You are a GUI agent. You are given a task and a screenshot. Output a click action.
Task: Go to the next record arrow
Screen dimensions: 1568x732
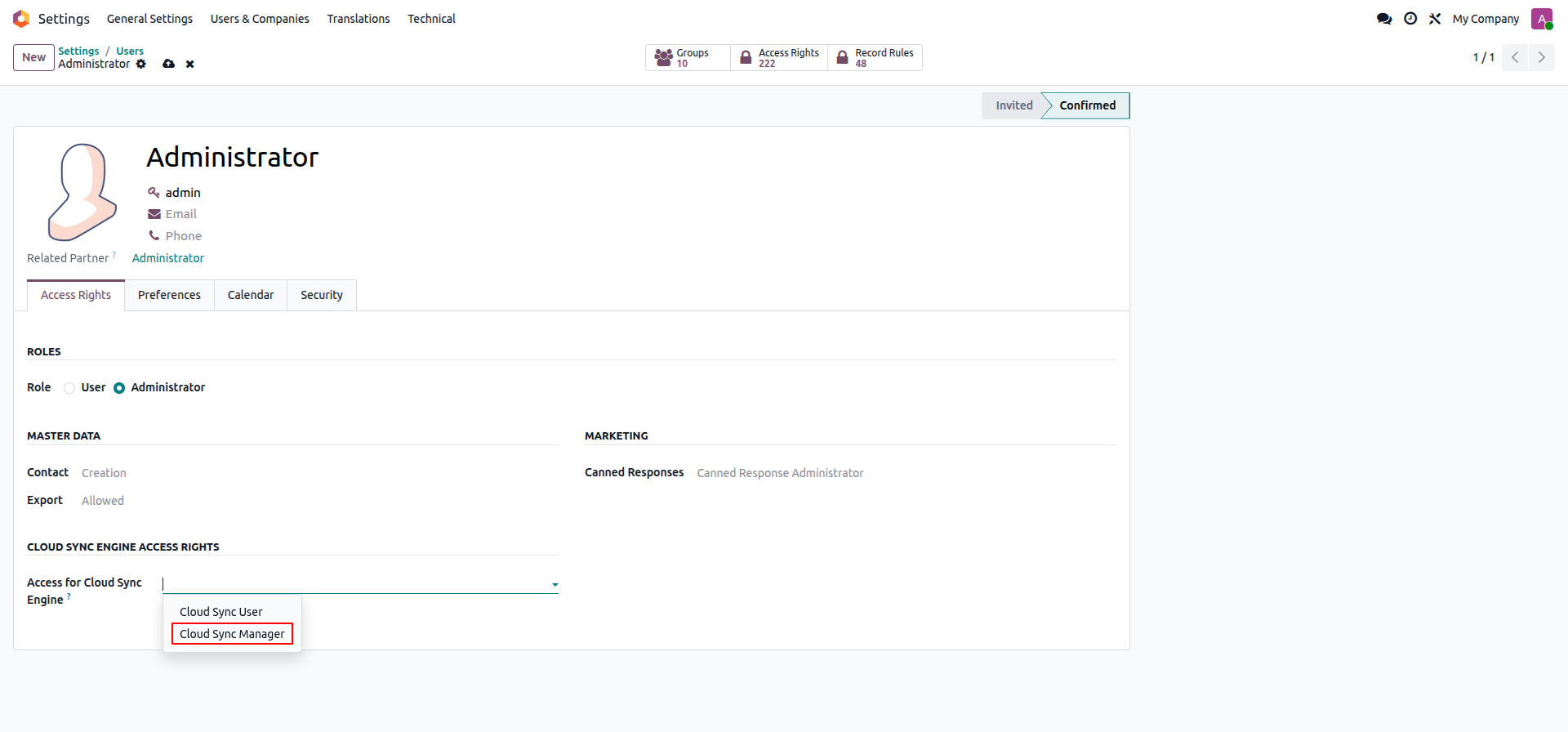(x=1542, y=57)
